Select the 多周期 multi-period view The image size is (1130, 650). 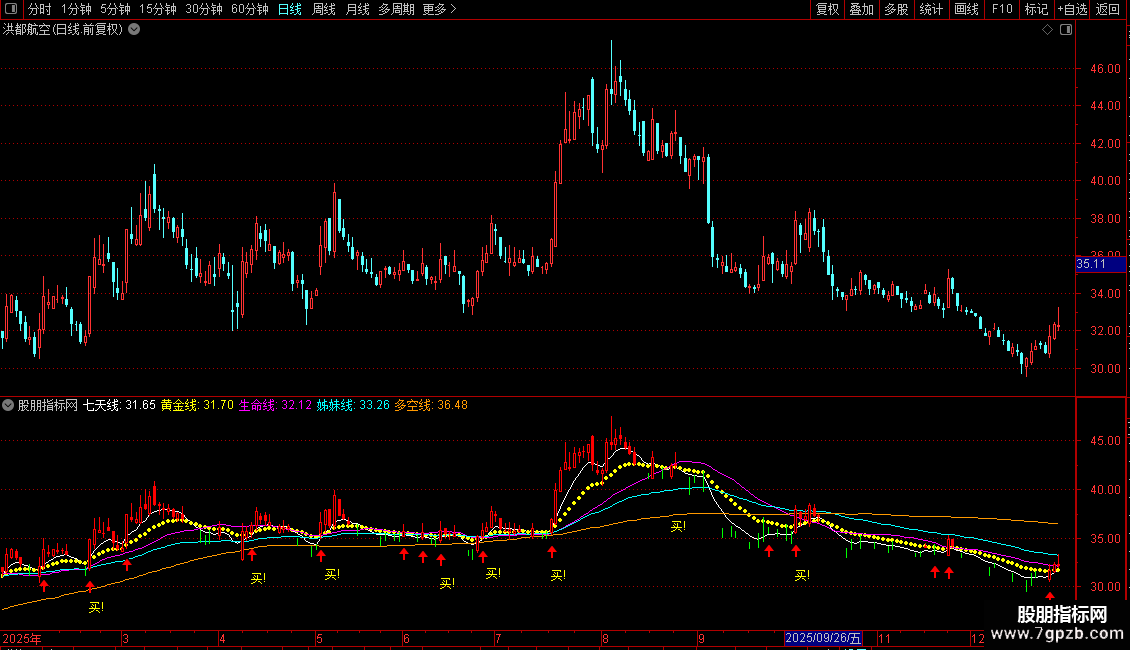(x=395, y=10)
